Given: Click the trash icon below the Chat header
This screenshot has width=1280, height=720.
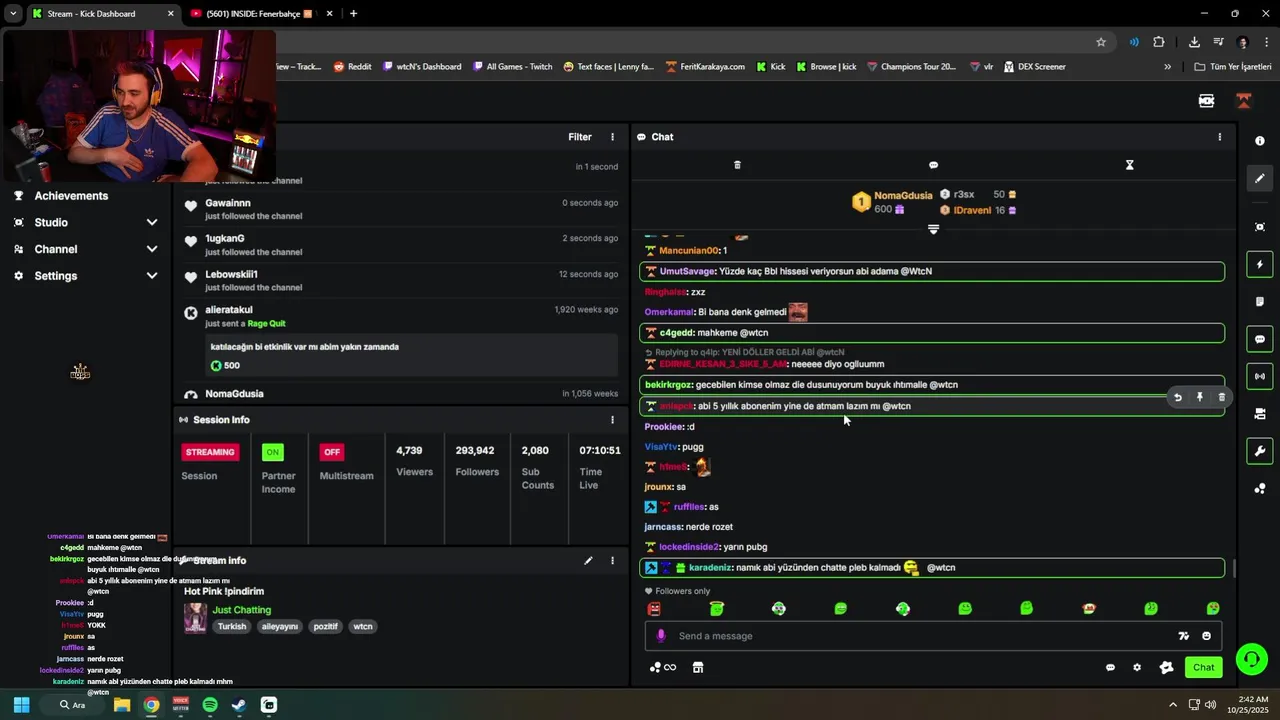Looking at the screenshot, I should tap(737, 165).
